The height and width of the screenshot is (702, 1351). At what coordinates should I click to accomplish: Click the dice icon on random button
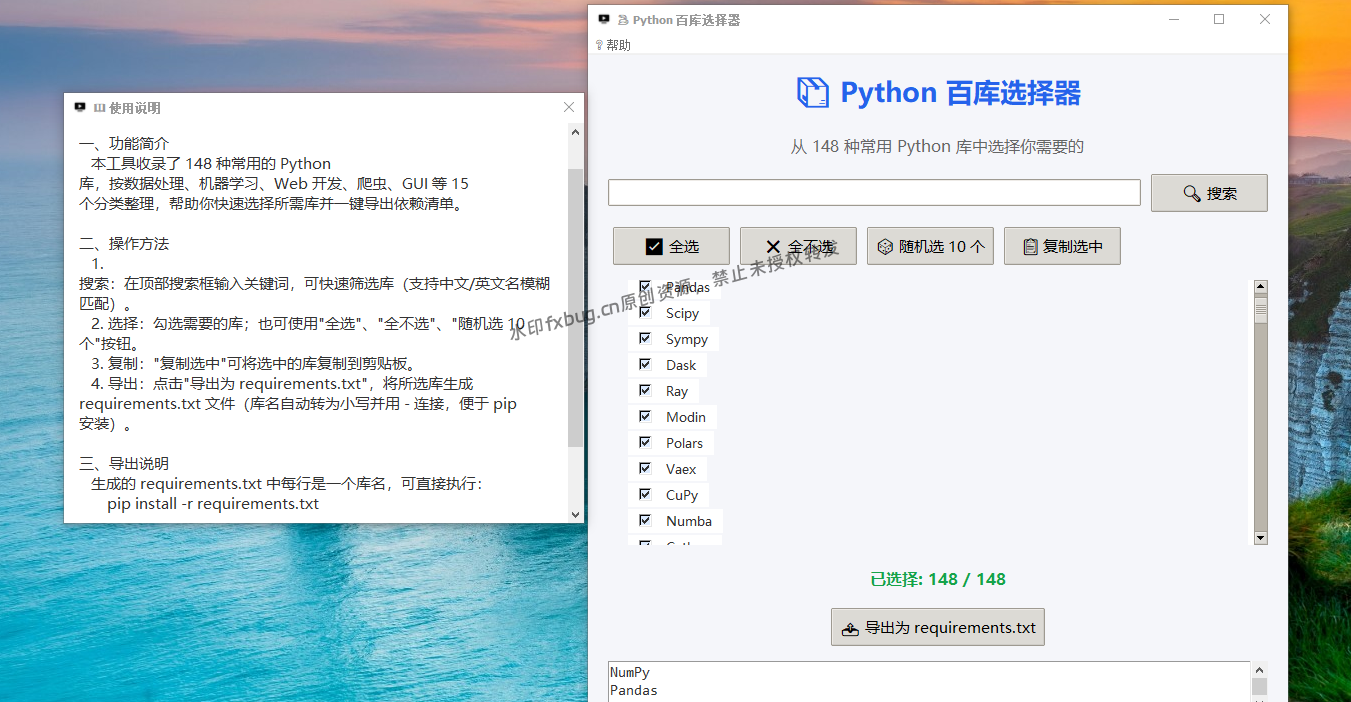click(885, 247)
